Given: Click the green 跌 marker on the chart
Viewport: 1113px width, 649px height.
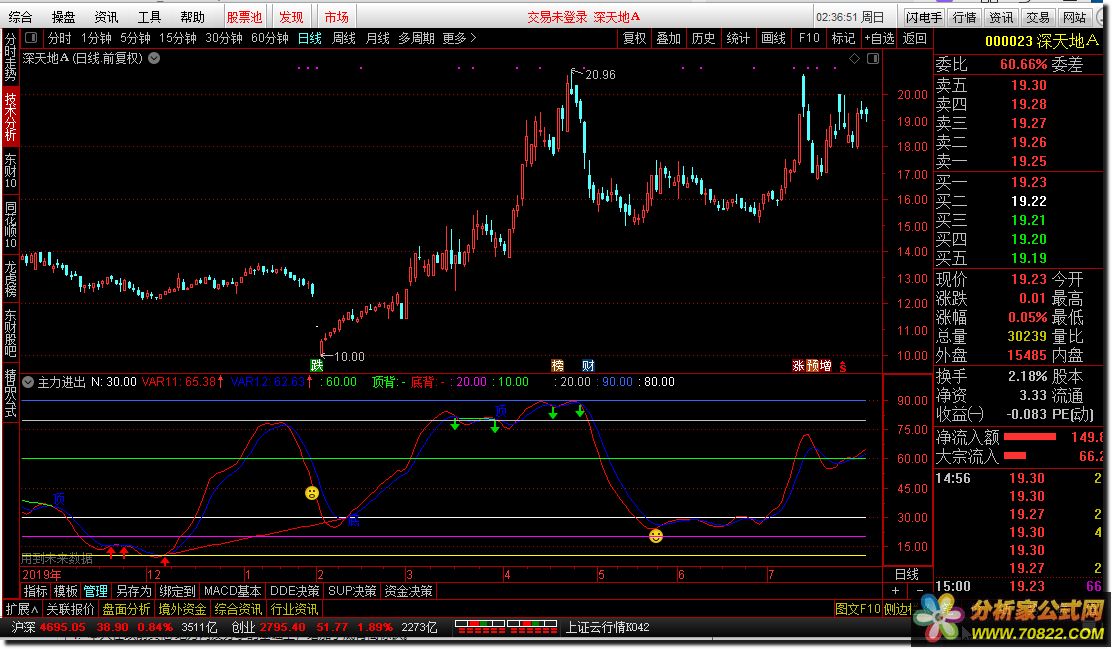Looking at the screenshot, I should [x=317, y=366].
